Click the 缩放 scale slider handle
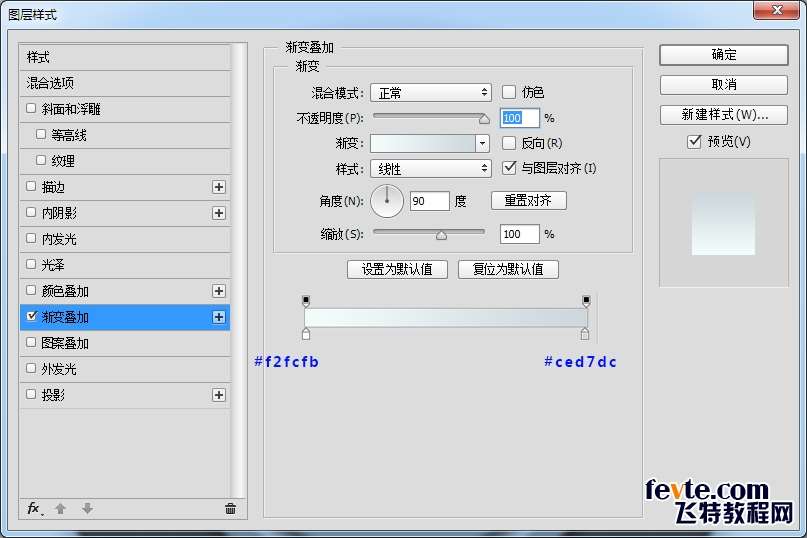 click(441, 235)
